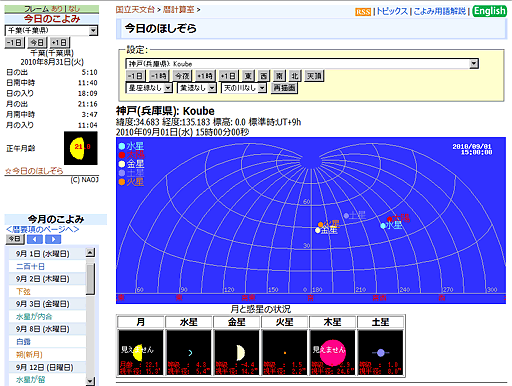
Task: Click the 太陽 marker on sky chart
Action: pyautogui.click(x=389, y=219)
